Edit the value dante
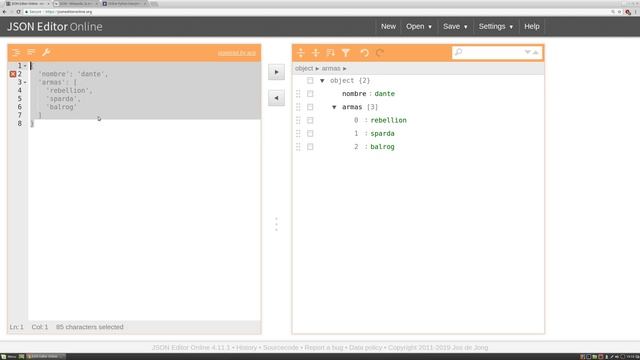 click(x=384, y=94)
